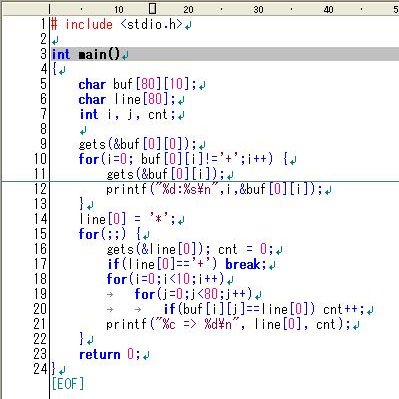Click line number 3 in gutter
Image resolution: width=399 pixels, height=399 pixels.
(44, 54)
